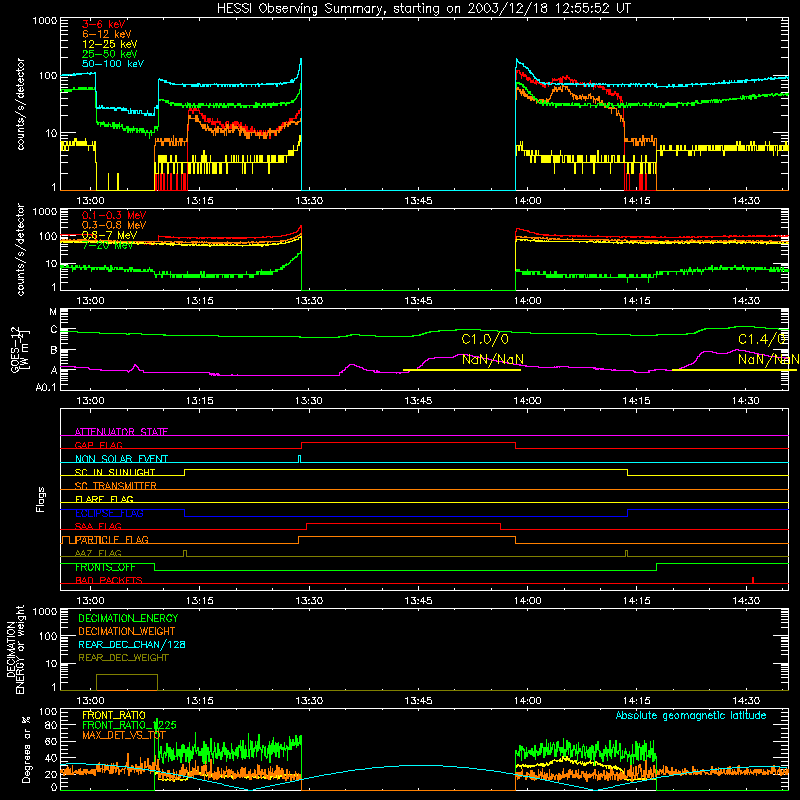
Task: Click the MAX_DET_VS_TOT legend label
Action: pyautogui.click(x=124, y=735)
